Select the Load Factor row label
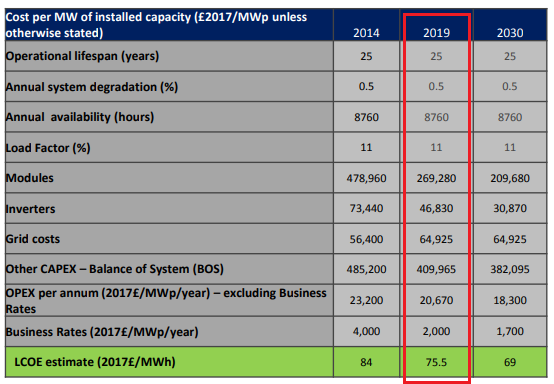Image resolution: width=554 pixels, height=384 pixels. [x=48, y=148]
